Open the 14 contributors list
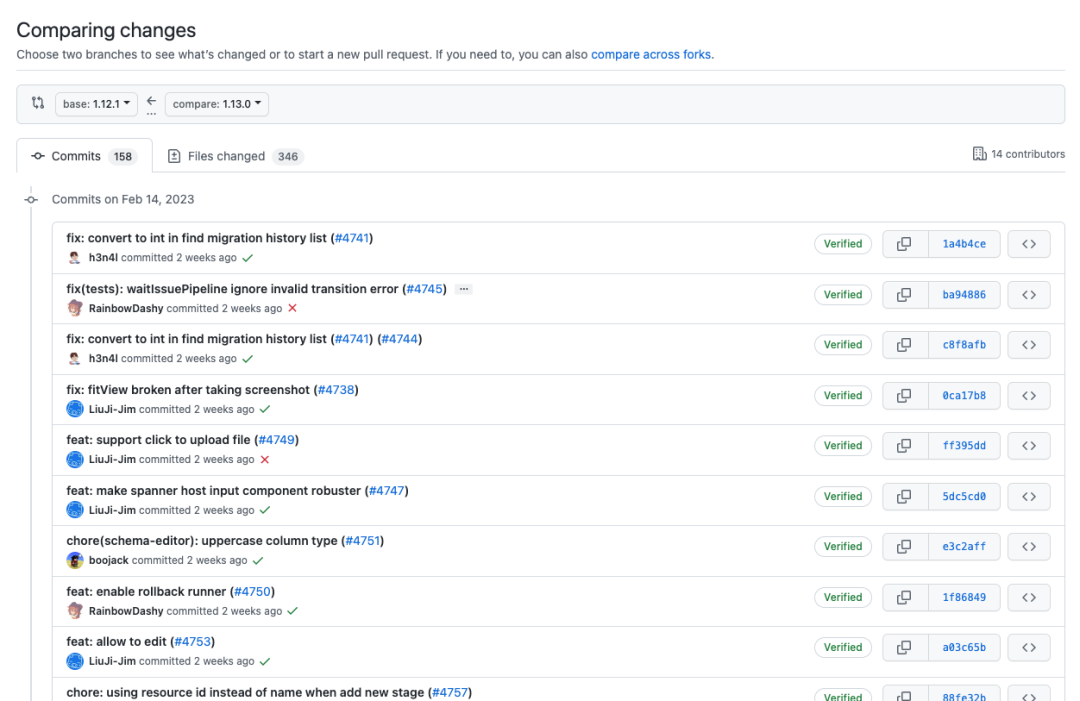Screen dimensions: 1080x701 pos(1019,154)
